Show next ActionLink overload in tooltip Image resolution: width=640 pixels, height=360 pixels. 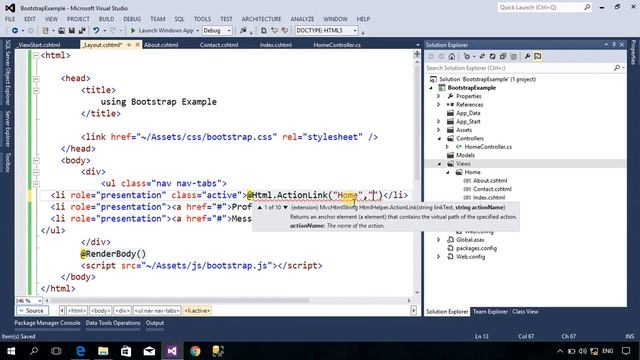pos(285,207)
